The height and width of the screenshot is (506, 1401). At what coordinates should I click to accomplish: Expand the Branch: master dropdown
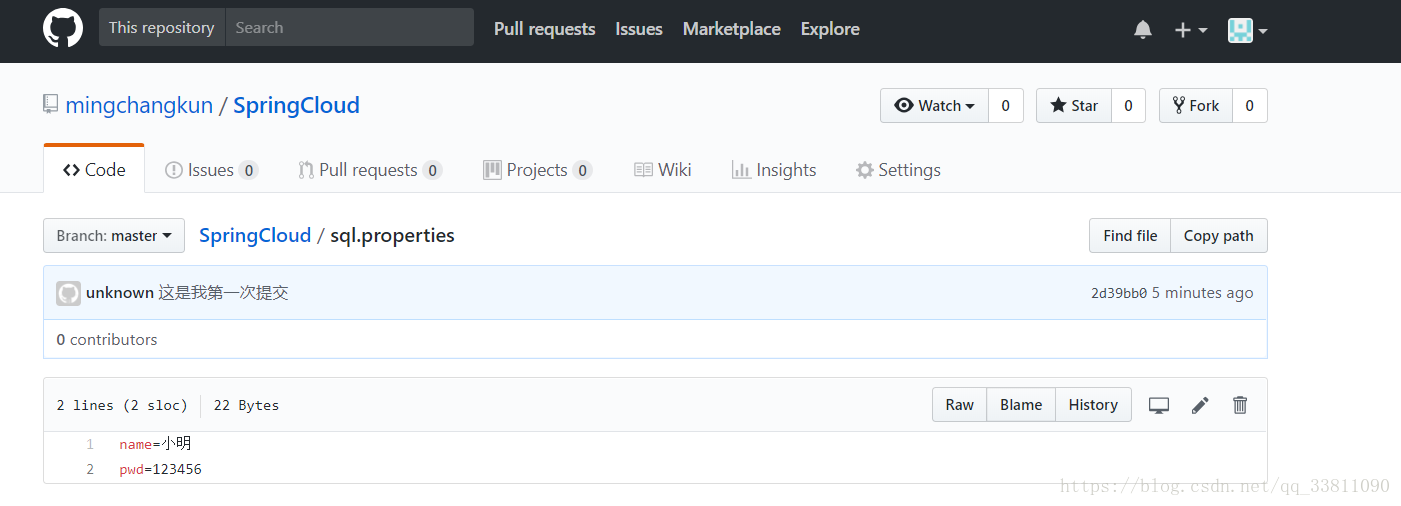click(x=114, y=236)
